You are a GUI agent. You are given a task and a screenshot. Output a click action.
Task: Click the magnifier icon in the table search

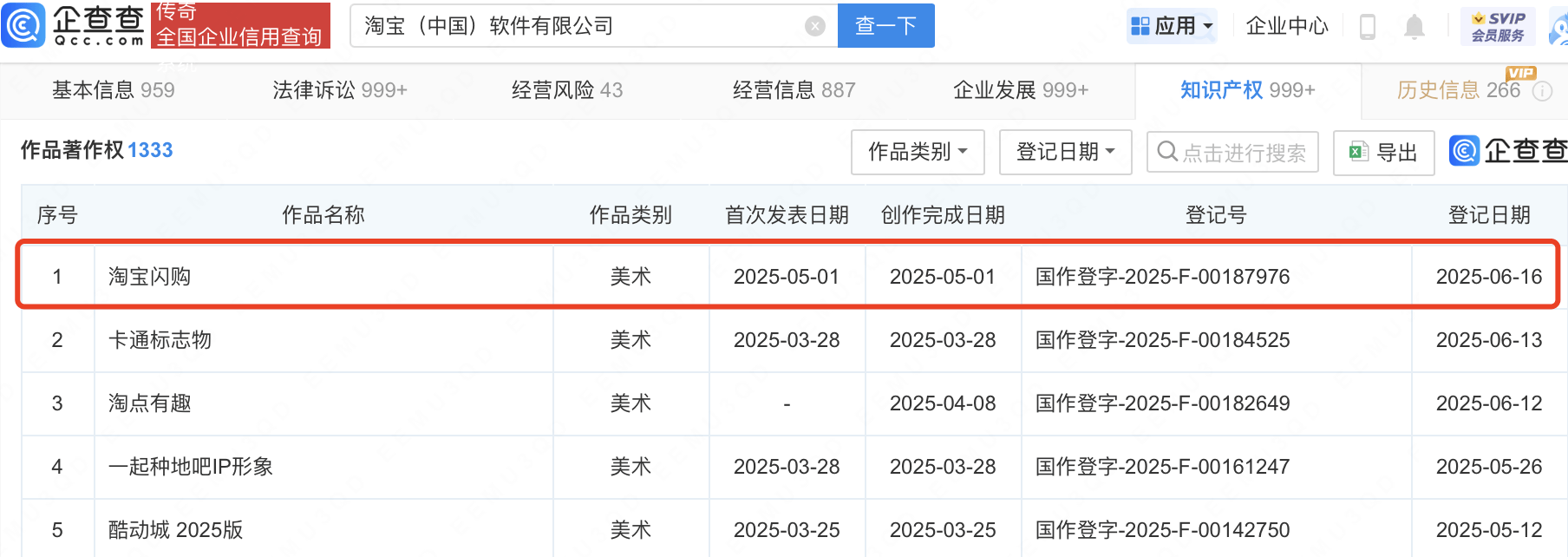pos(1168,152)
